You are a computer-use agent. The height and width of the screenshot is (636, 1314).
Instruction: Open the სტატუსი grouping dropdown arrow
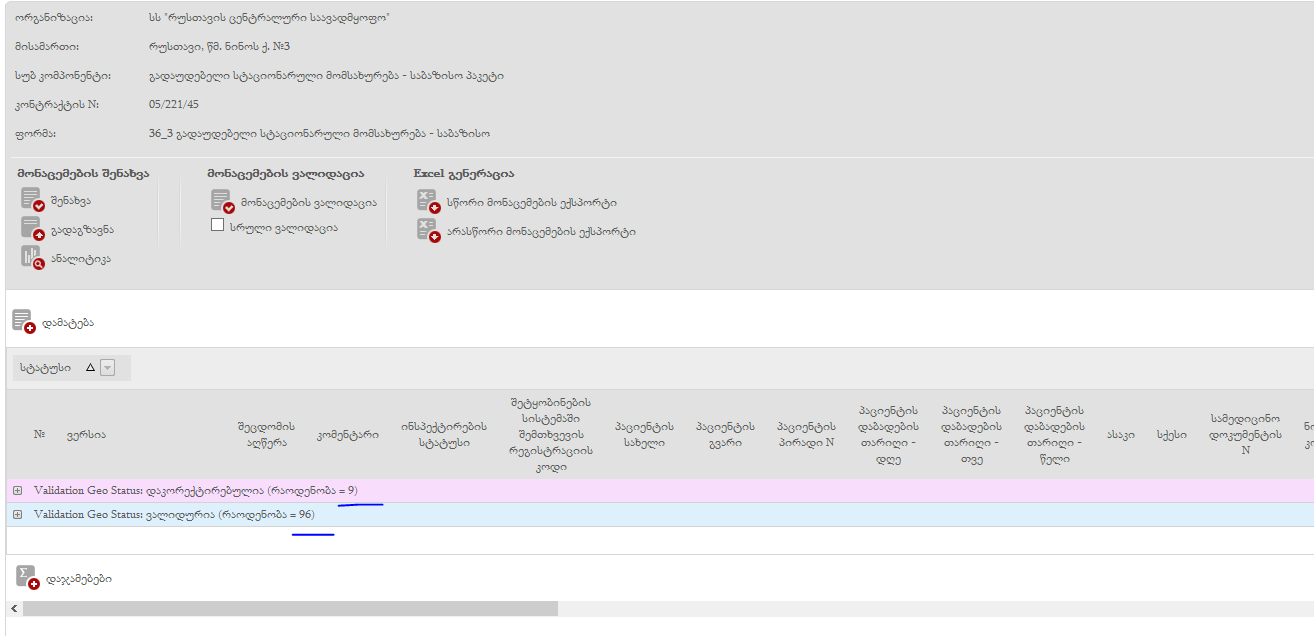(x=108, y=368)
